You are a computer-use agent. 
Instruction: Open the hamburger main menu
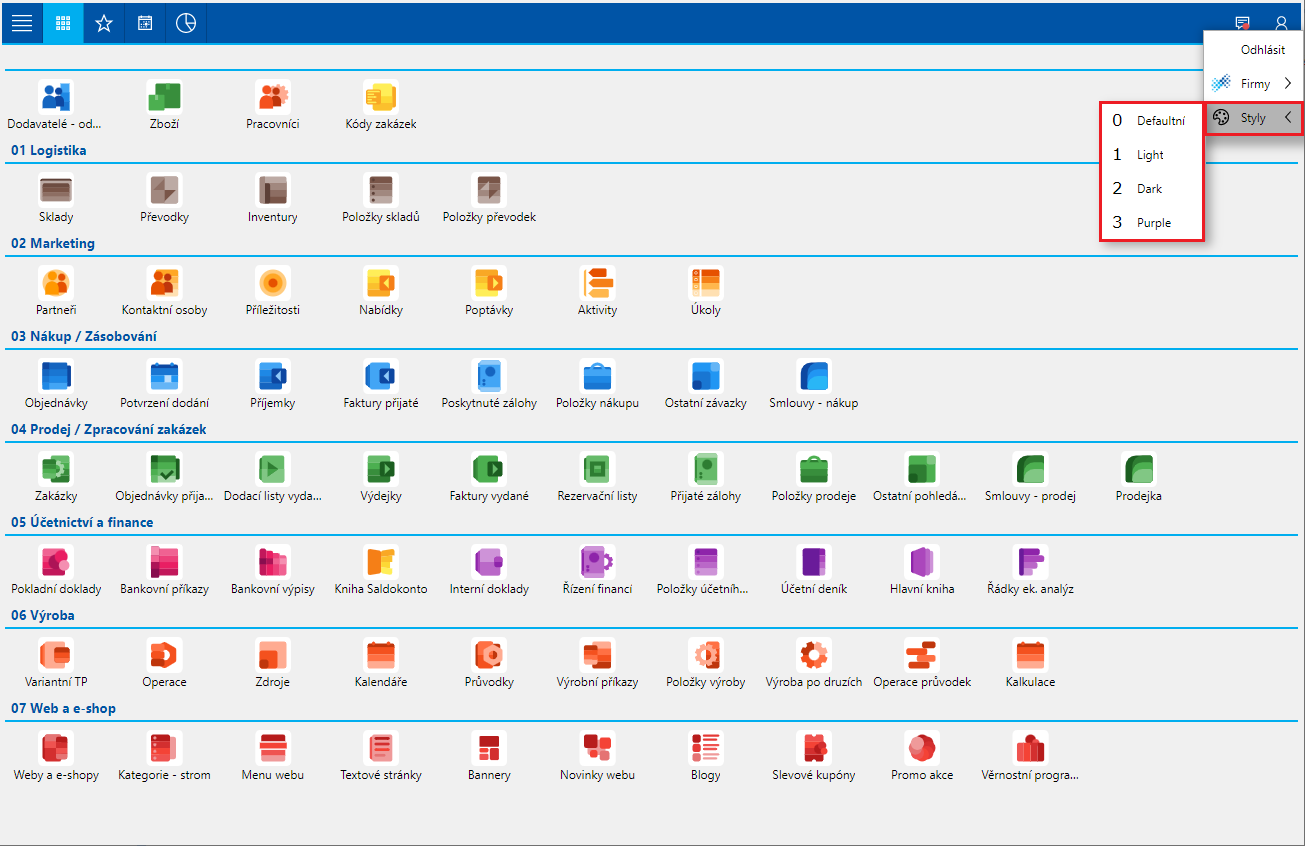21,23
